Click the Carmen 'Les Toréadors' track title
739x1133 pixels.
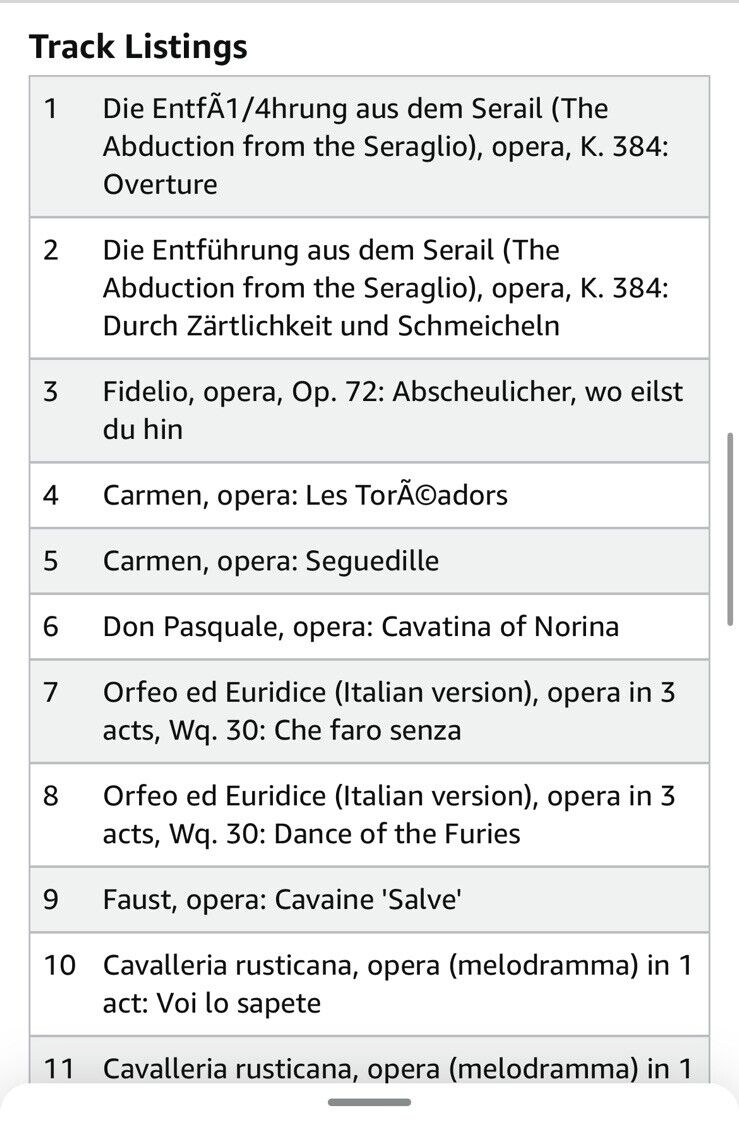(305, 495)
